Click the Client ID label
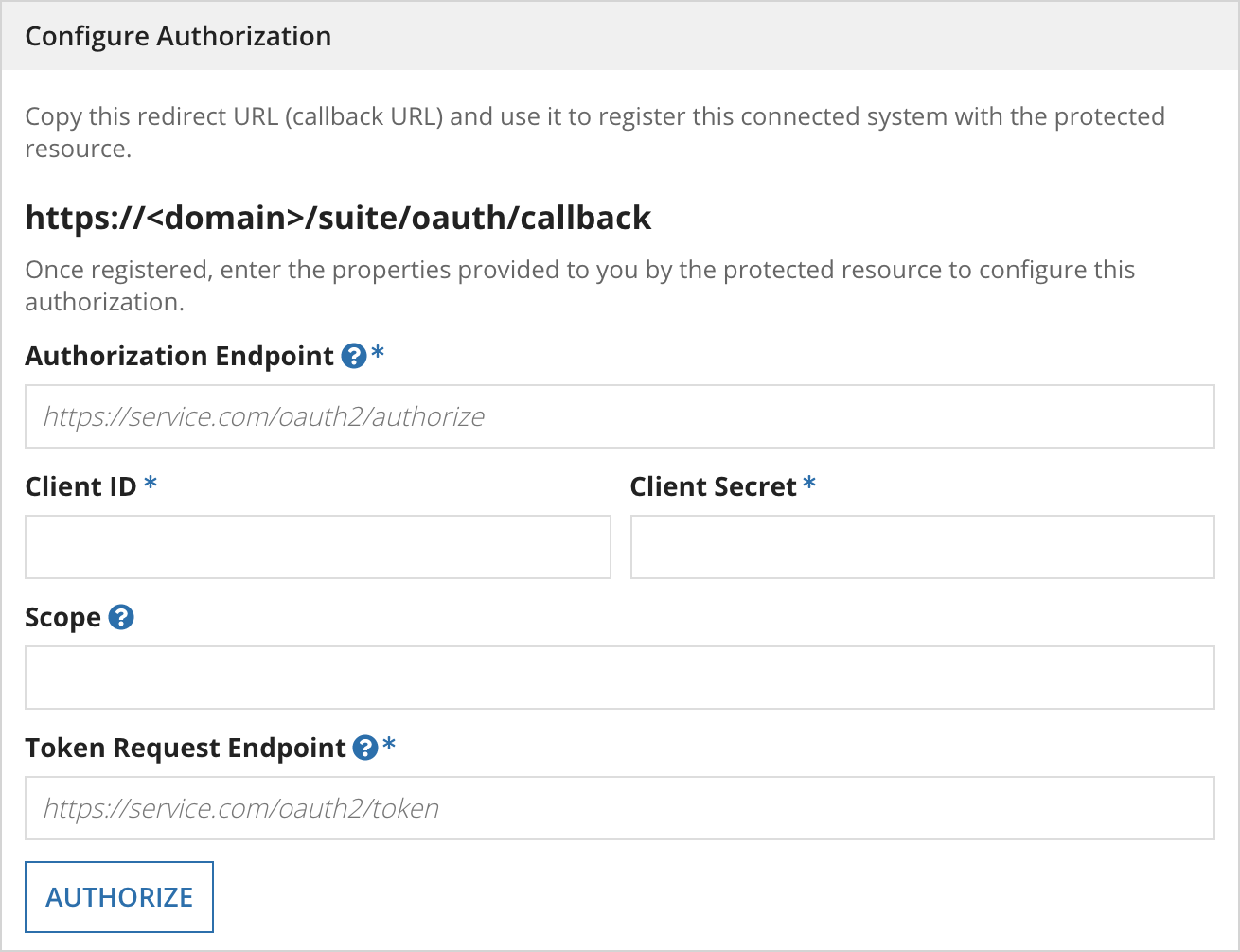1240x952 pixels. coord(80,486)
